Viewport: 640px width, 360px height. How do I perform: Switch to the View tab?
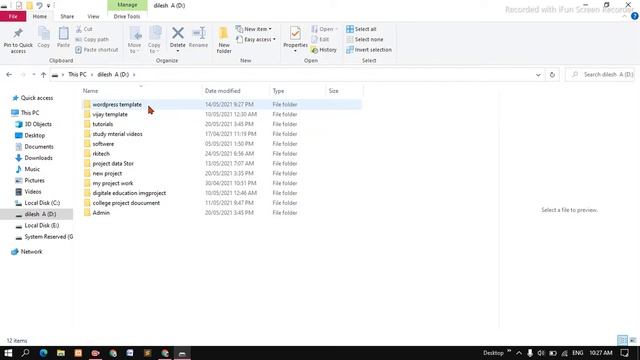click(93, 16)
